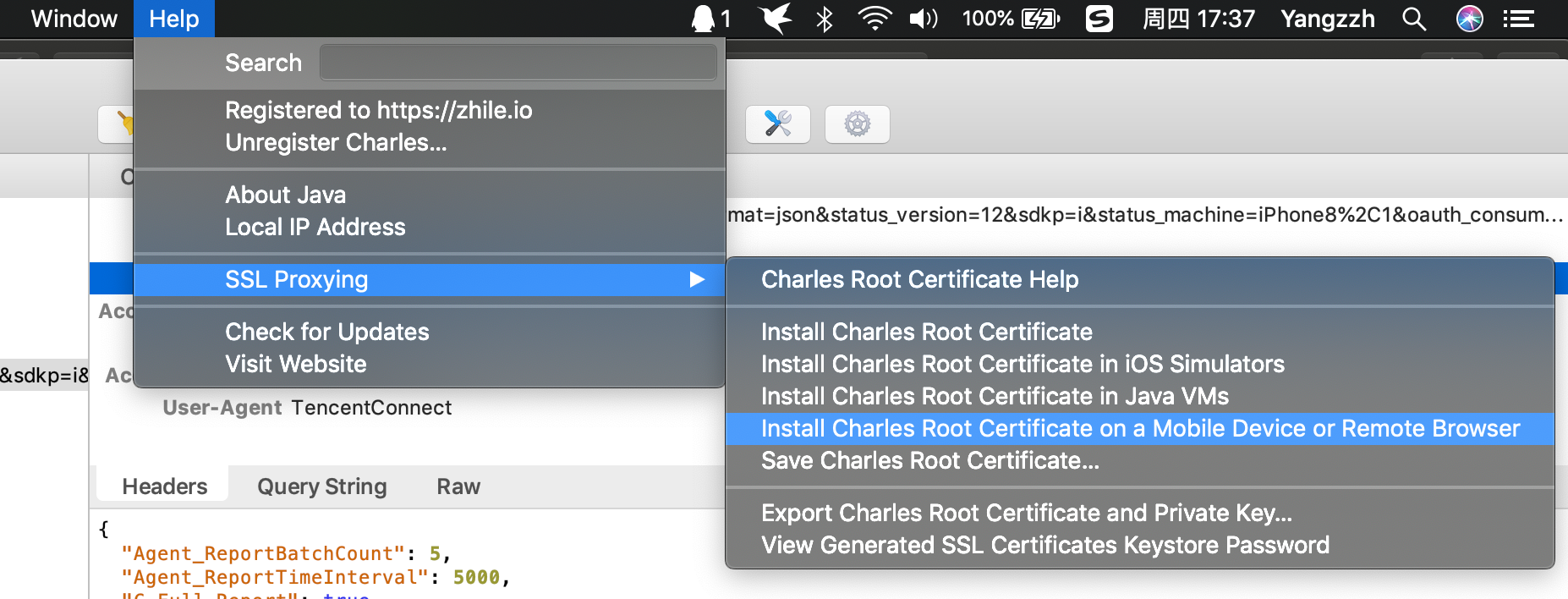
Task: Open Bluetooth menu bar icon
Action: (x=825, y=19)
